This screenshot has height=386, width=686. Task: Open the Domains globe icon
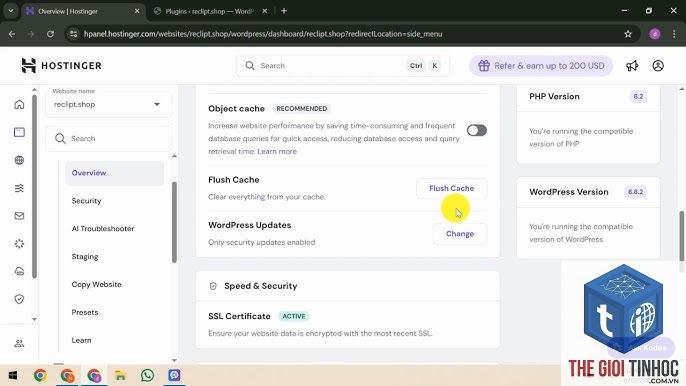19,160
